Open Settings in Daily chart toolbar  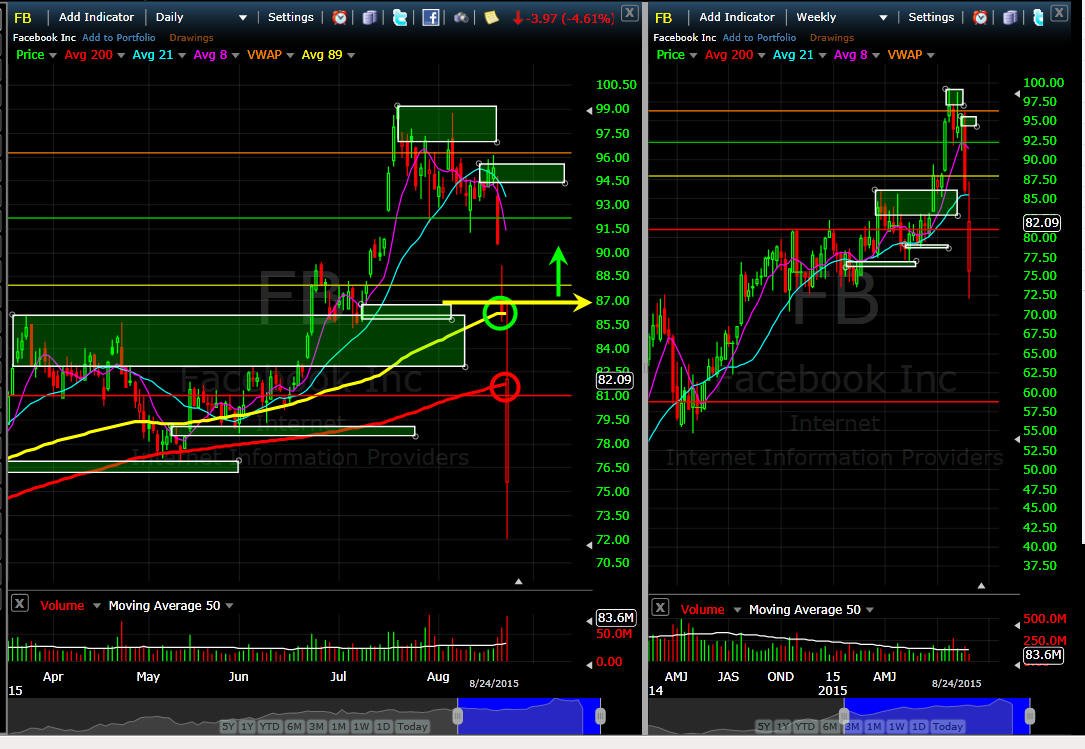point(291,17)
